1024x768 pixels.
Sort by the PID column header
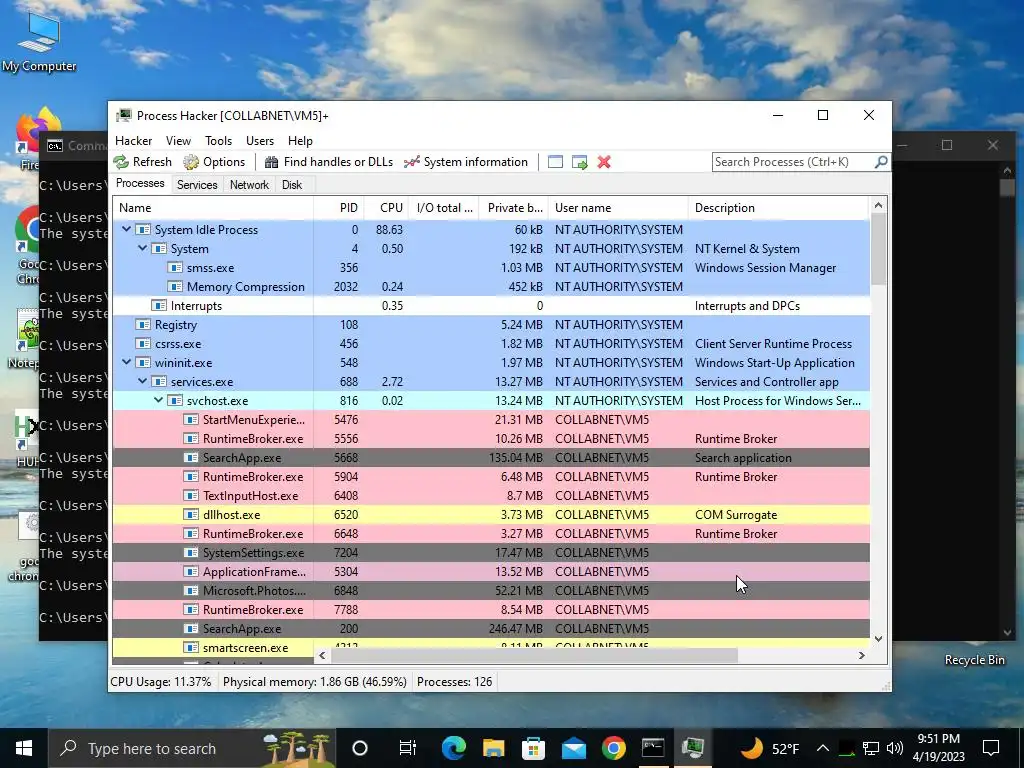pos(339,208)
